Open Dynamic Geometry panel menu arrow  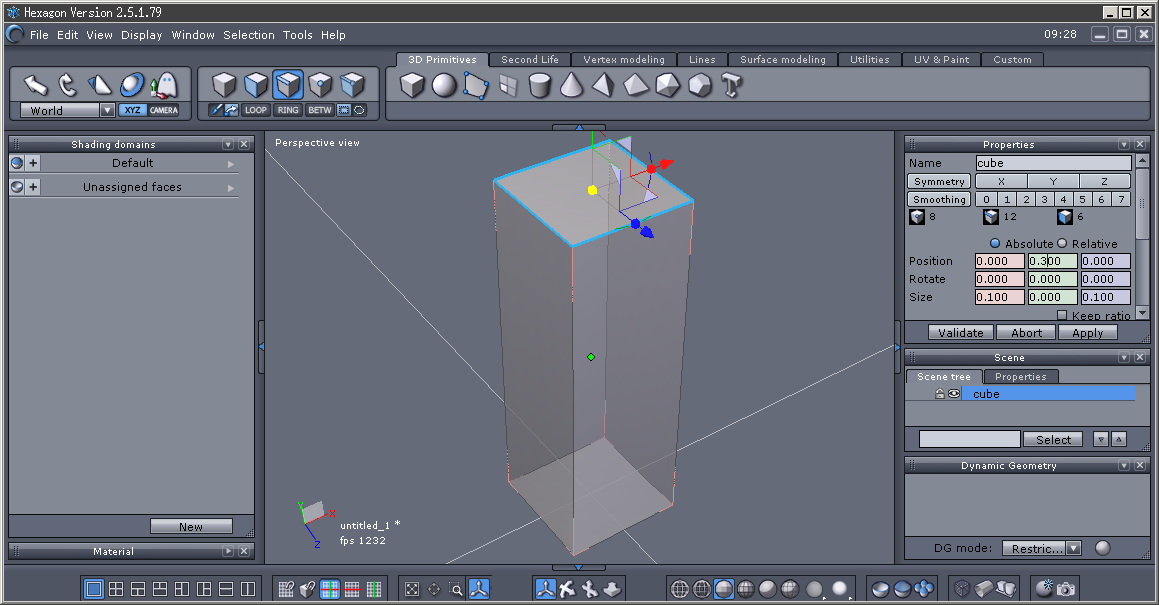(1124, 465)
